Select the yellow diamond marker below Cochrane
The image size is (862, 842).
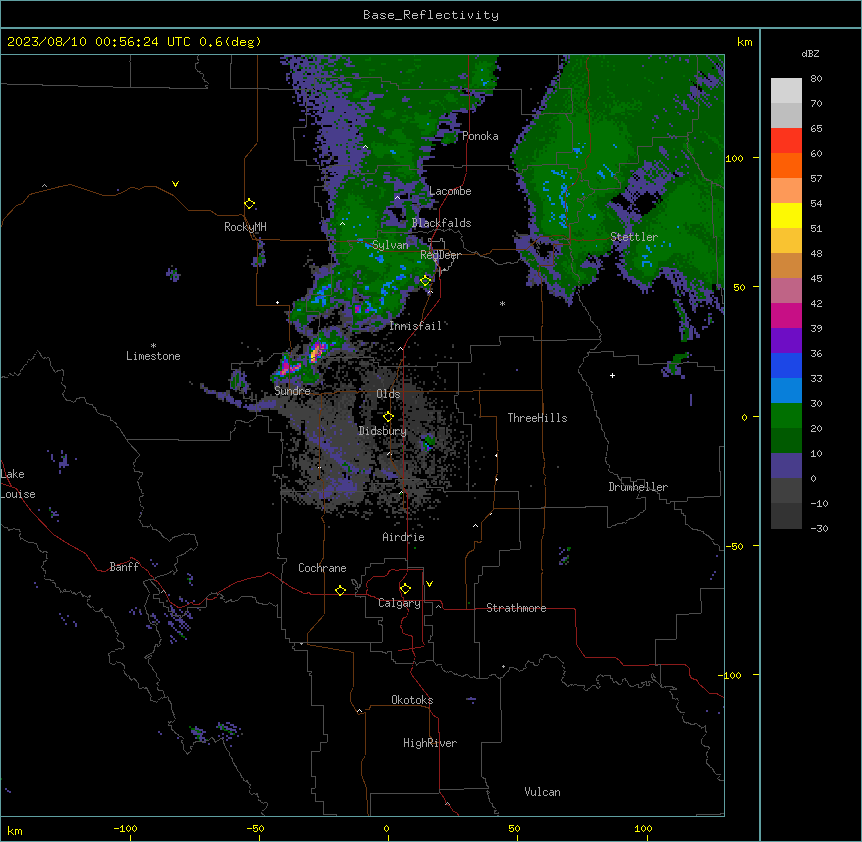coord(340,590)
